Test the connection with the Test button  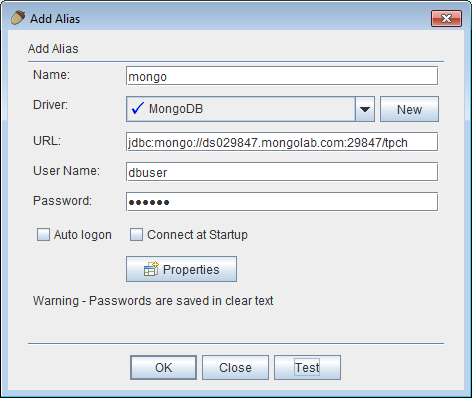pyautogui.click(x=307, y=367)
